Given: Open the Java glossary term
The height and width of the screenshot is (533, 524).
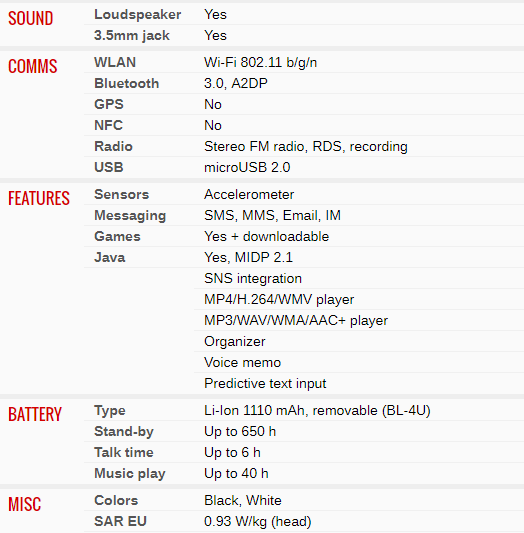Looking at the screenshot, I should click(110, 257).
